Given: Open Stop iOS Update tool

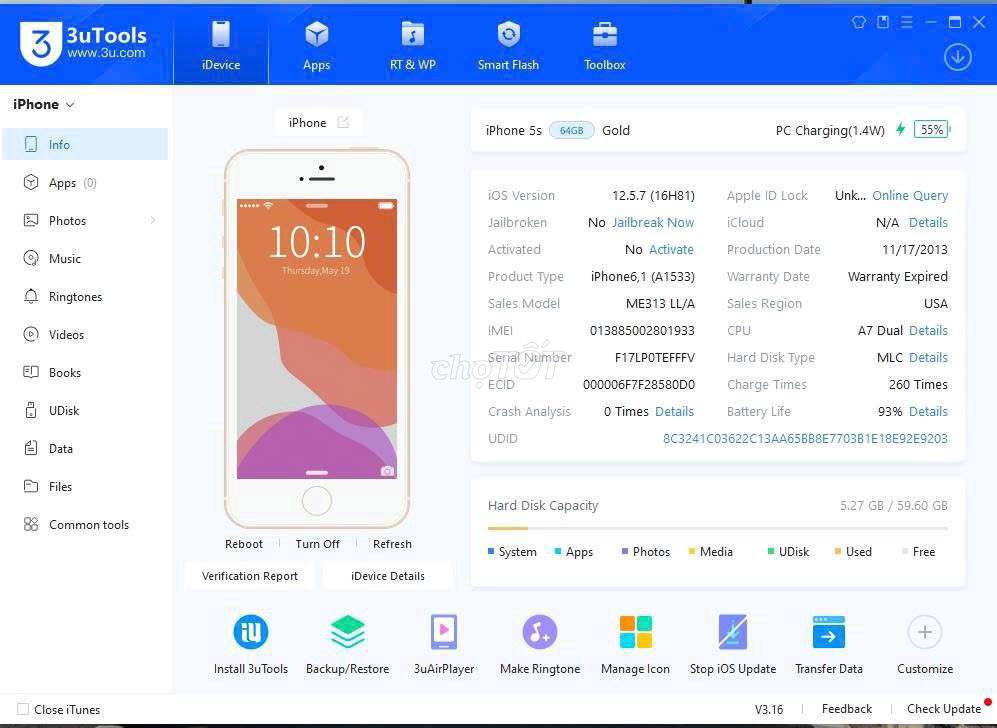Looking at the screenshot, I should click(733, 640).
